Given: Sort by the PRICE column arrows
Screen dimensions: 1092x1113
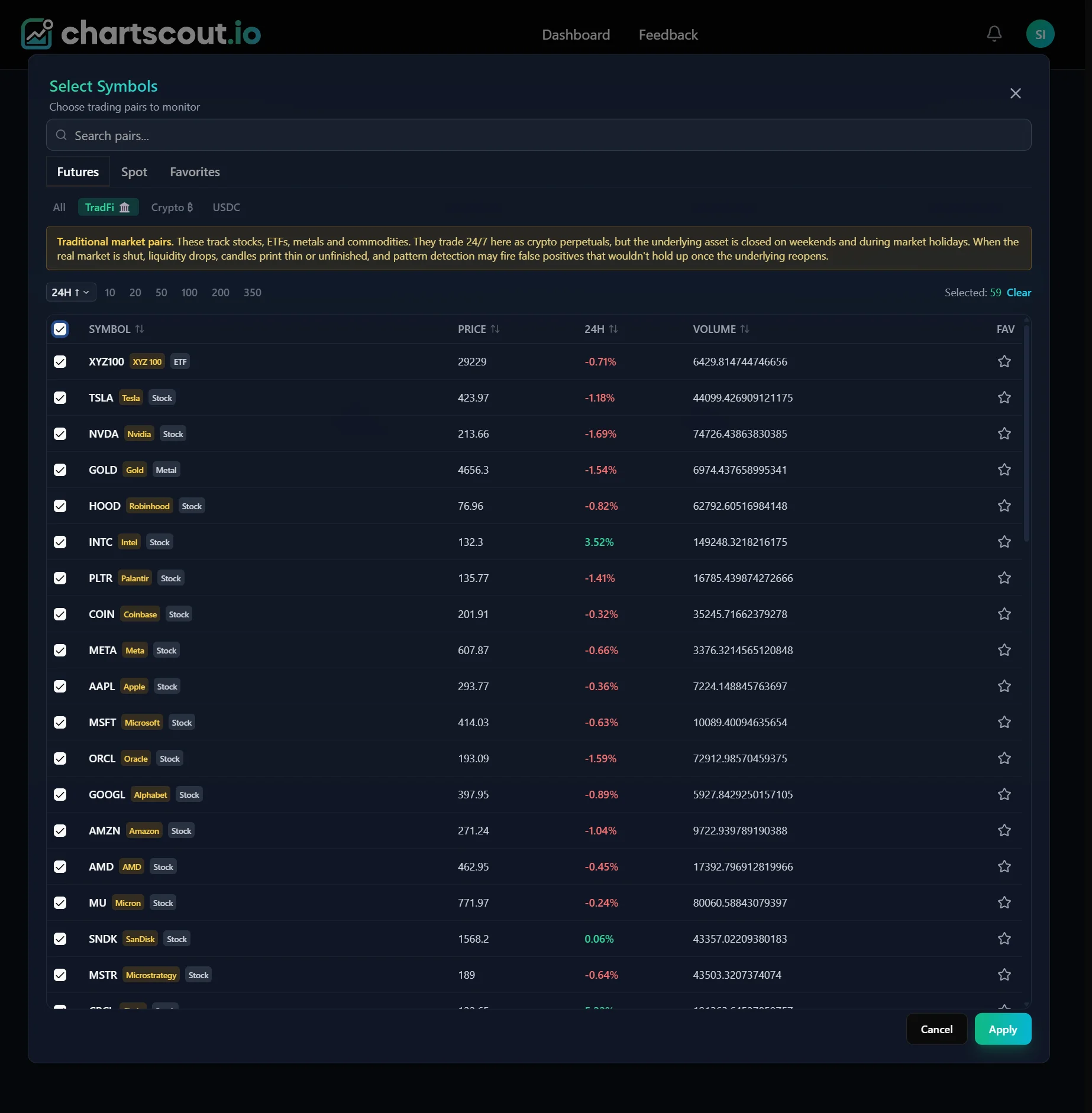Looking at the screenshot, I should pyautogui.click(x=495, y=329).
